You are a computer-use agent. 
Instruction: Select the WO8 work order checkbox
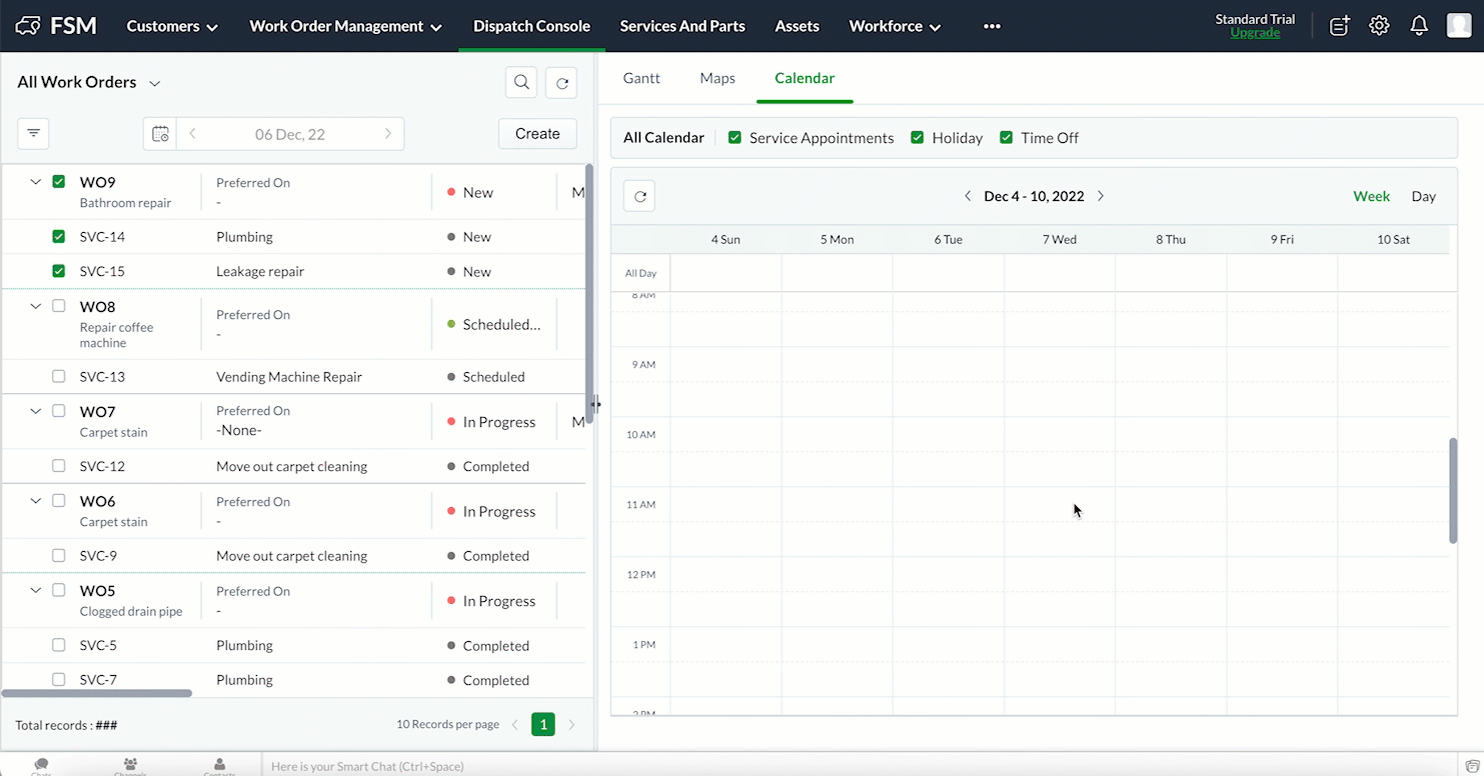(x=59, y=306)
